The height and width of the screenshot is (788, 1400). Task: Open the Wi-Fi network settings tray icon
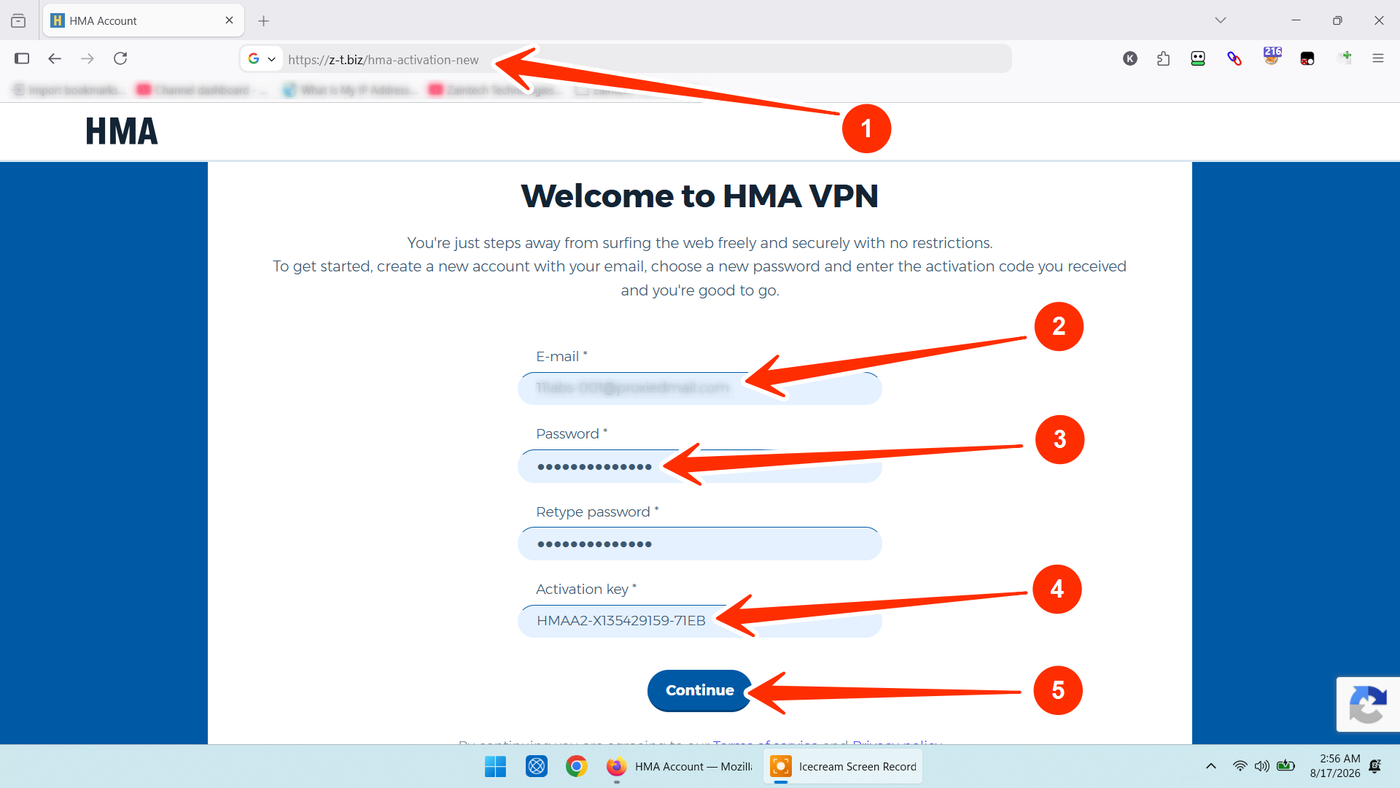point(1240,767)
